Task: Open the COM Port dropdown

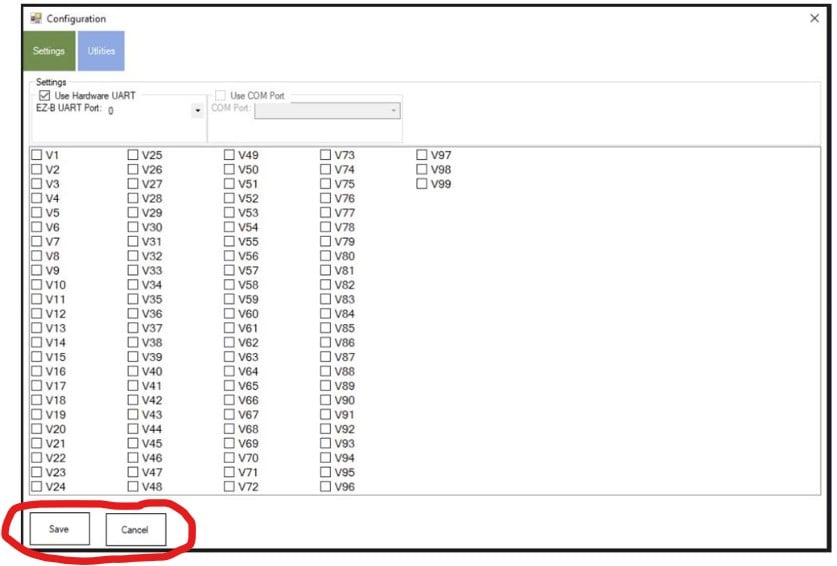Action: (x=395, y=111)
